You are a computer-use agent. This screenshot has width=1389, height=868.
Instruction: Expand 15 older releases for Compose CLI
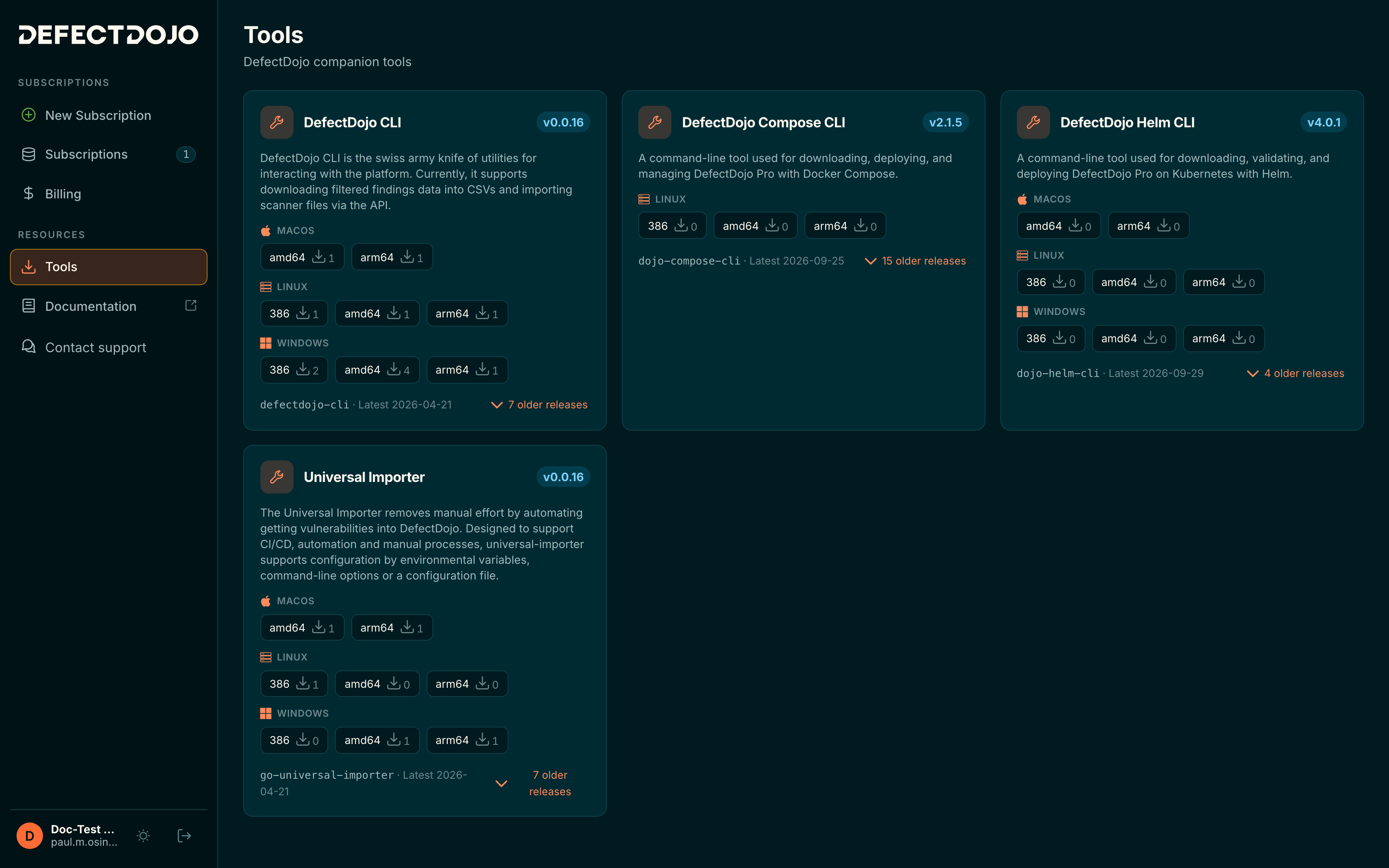[916, 261]
